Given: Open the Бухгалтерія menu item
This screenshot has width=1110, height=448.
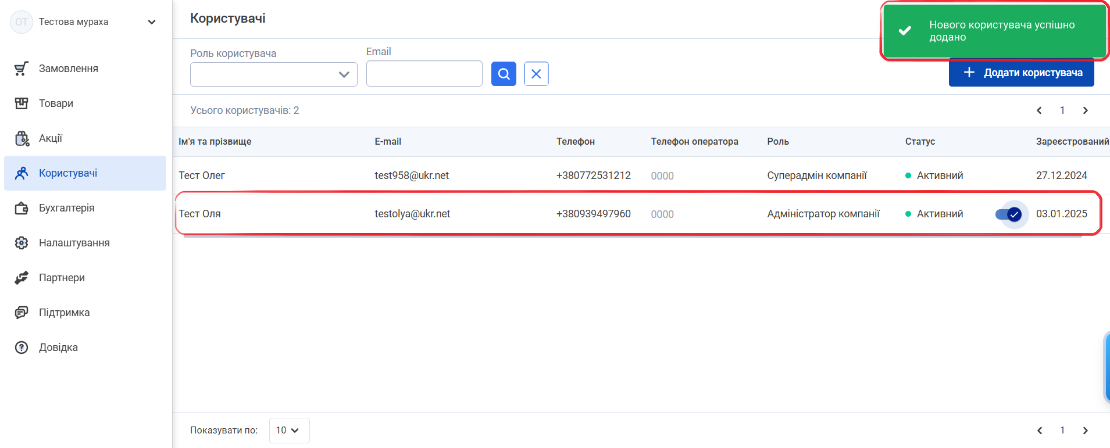Looking at the screenshot, I should (85, 208).
